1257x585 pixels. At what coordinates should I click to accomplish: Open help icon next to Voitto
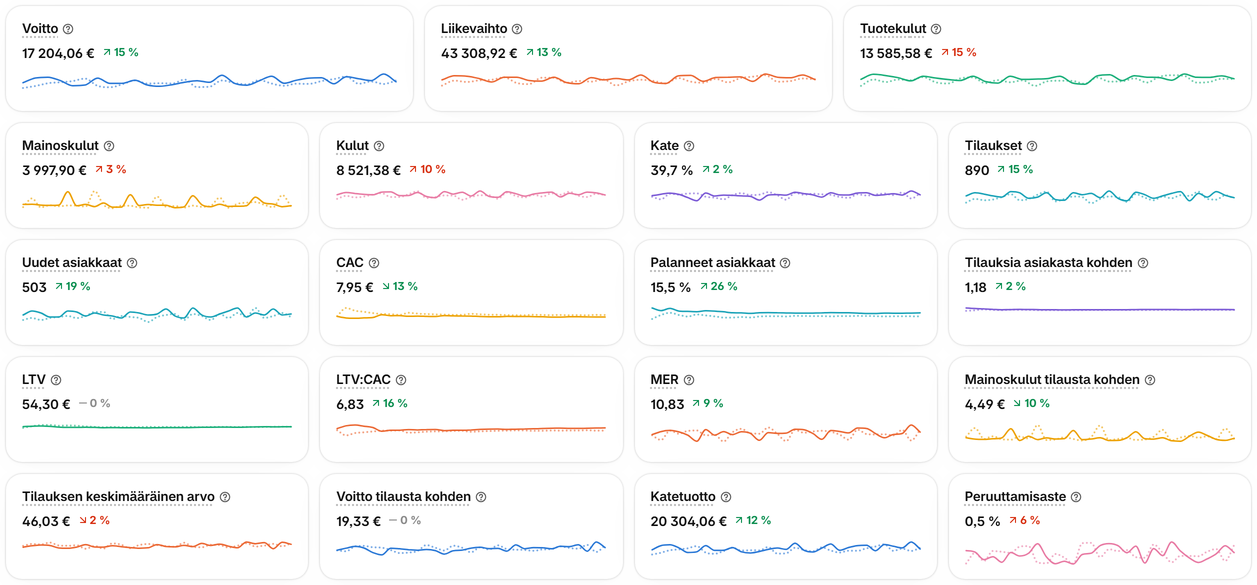pos(68,29)
